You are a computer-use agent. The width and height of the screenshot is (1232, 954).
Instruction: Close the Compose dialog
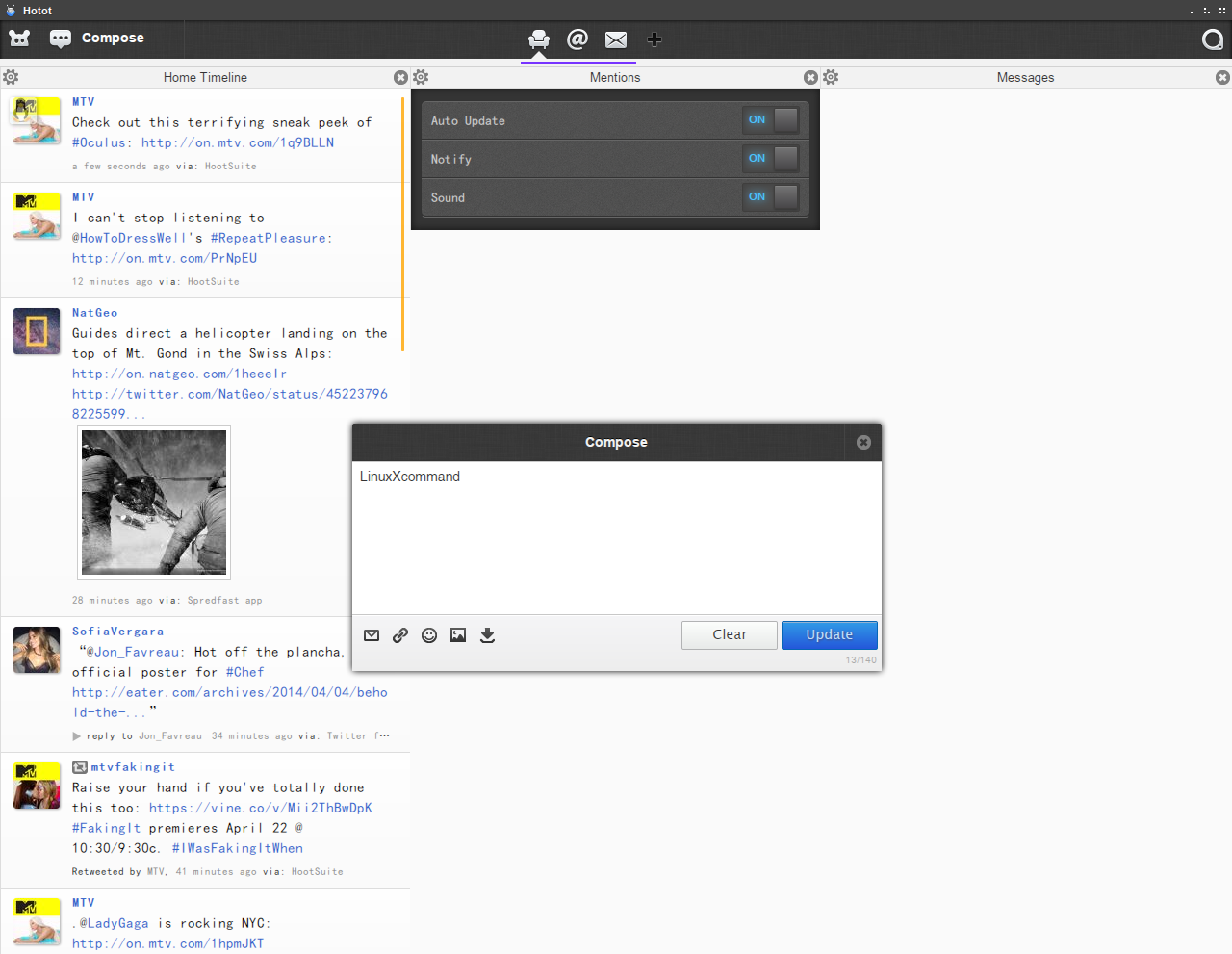[863, 442]
